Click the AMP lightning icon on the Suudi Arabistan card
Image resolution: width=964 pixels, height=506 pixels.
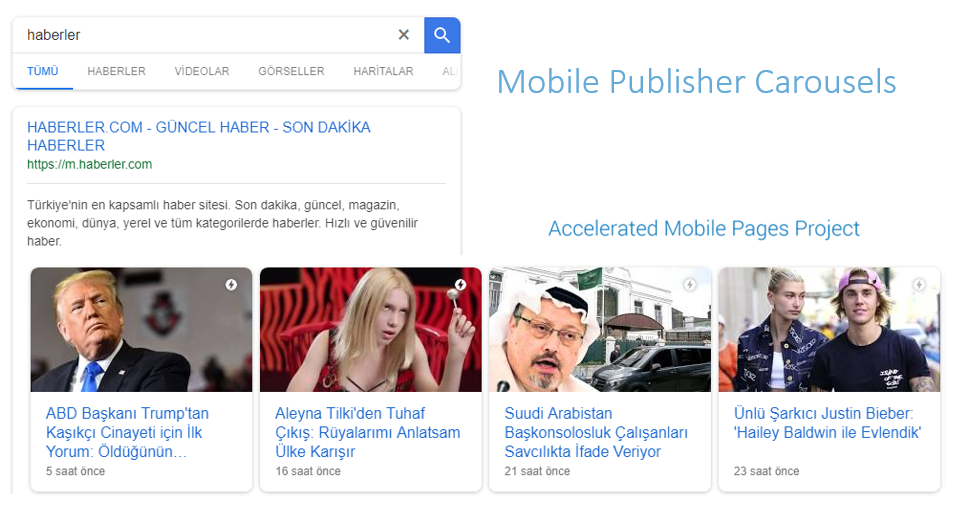[x=690, y=285]
